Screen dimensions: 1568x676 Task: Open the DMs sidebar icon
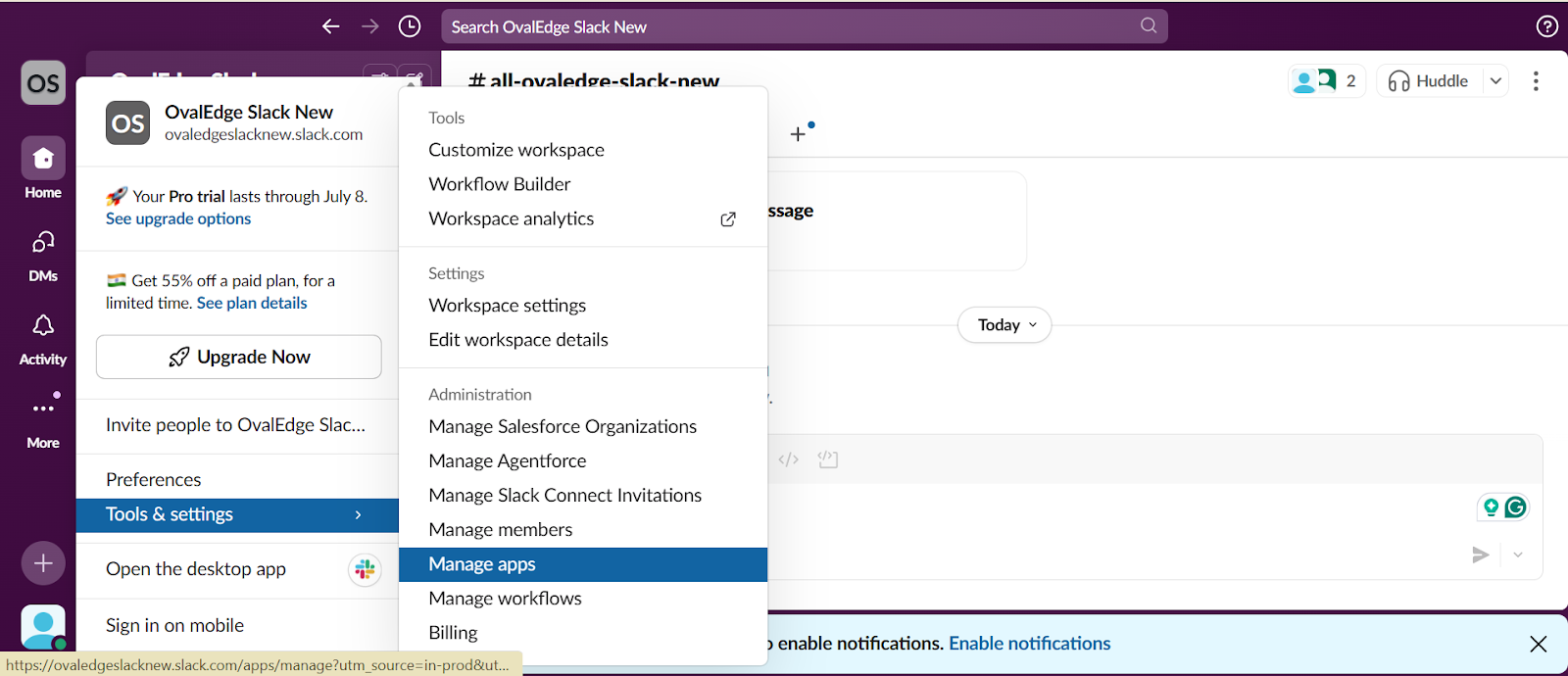(43, 242)
